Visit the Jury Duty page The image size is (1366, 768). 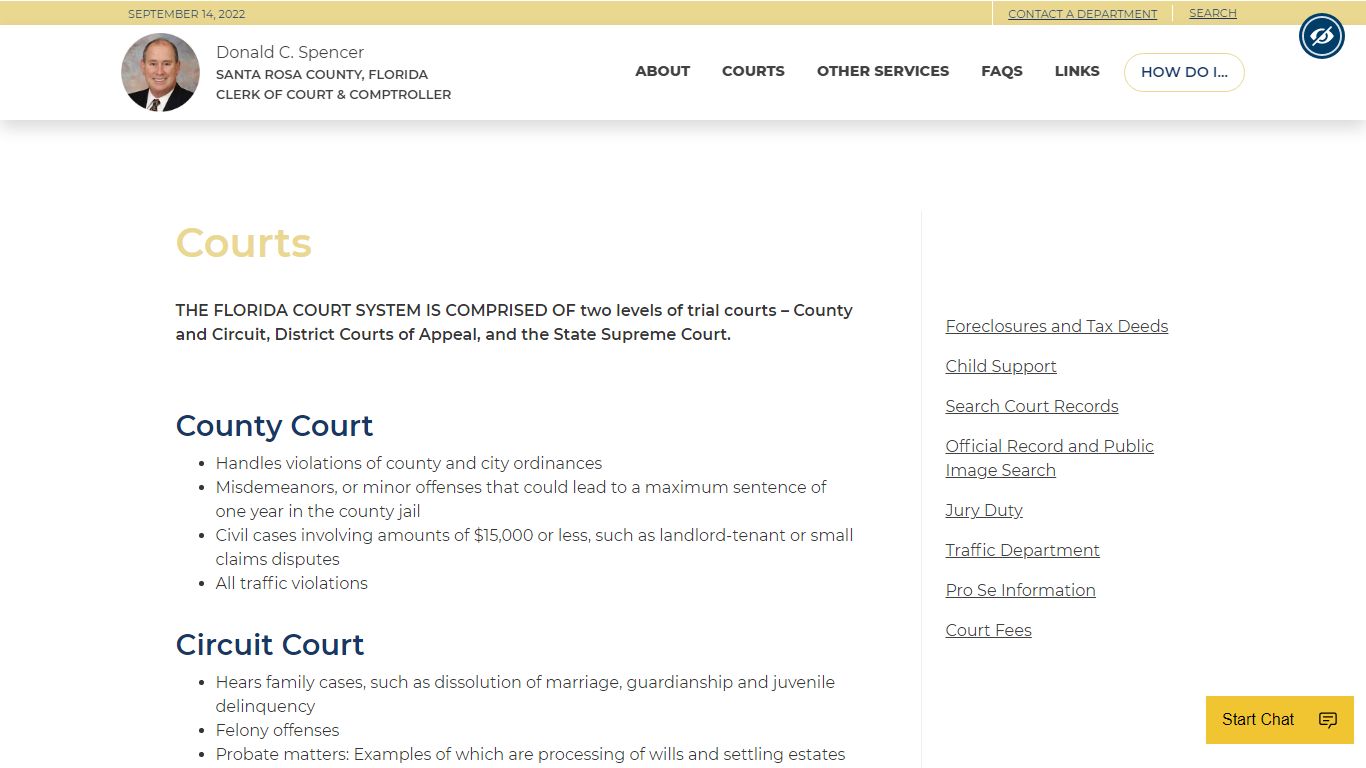983,510
